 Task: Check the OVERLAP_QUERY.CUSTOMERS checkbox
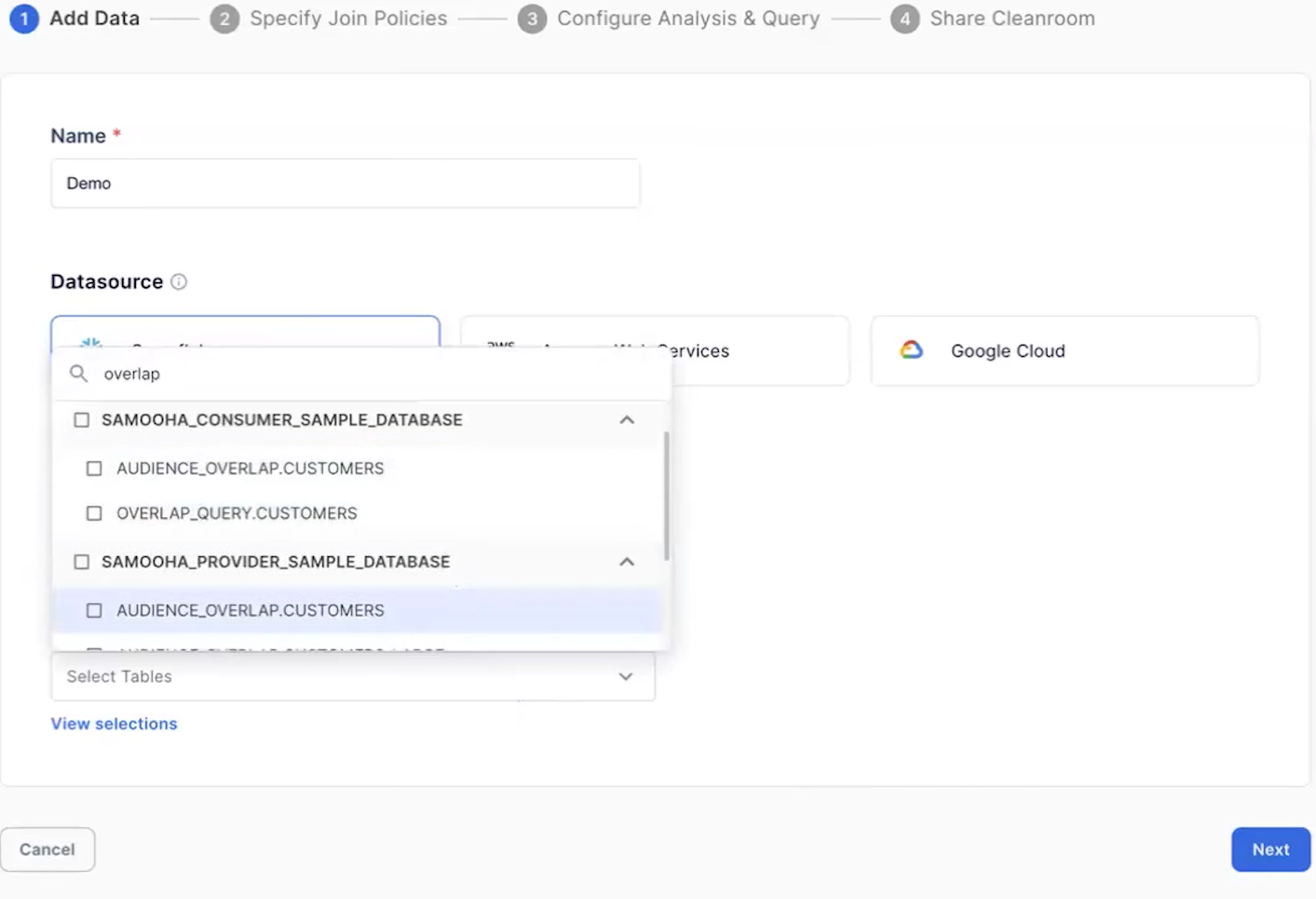pos(93,512)
